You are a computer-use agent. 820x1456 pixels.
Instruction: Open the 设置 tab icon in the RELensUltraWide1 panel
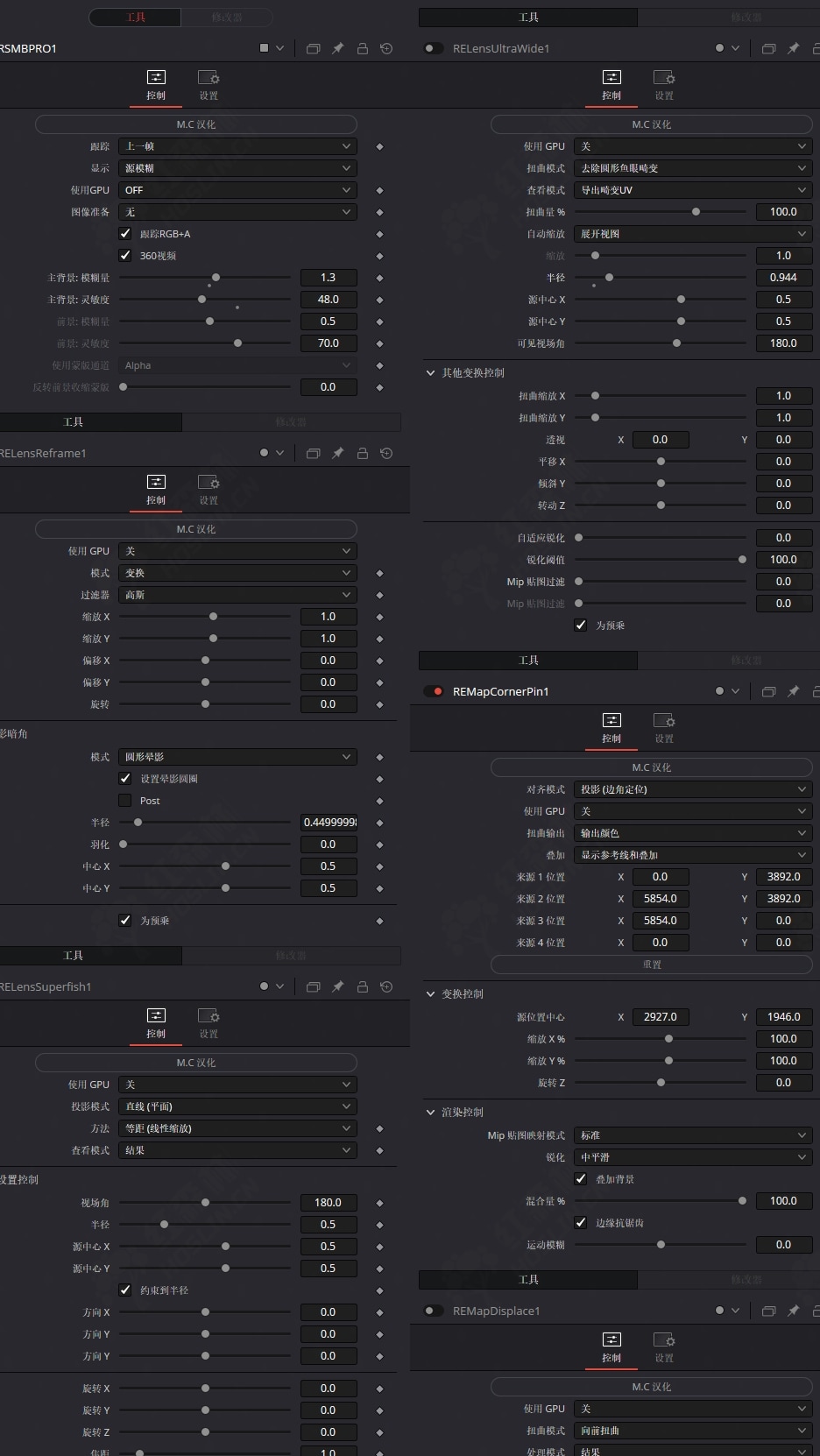tap(664, 77)
